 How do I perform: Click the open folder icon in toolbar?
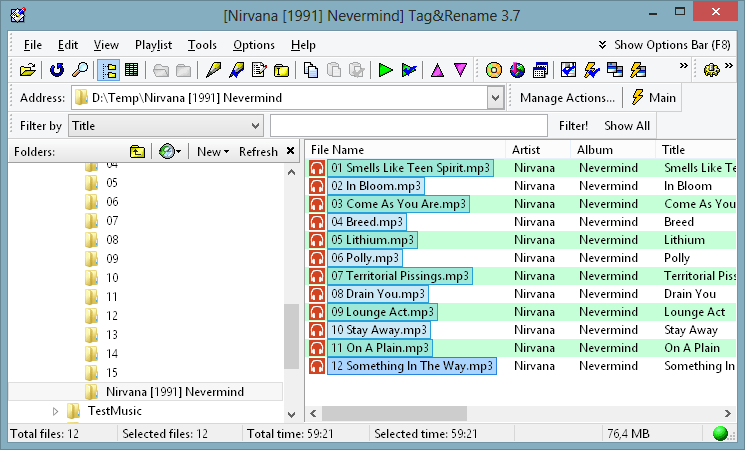pyautogui.click(x=28, y=70)
